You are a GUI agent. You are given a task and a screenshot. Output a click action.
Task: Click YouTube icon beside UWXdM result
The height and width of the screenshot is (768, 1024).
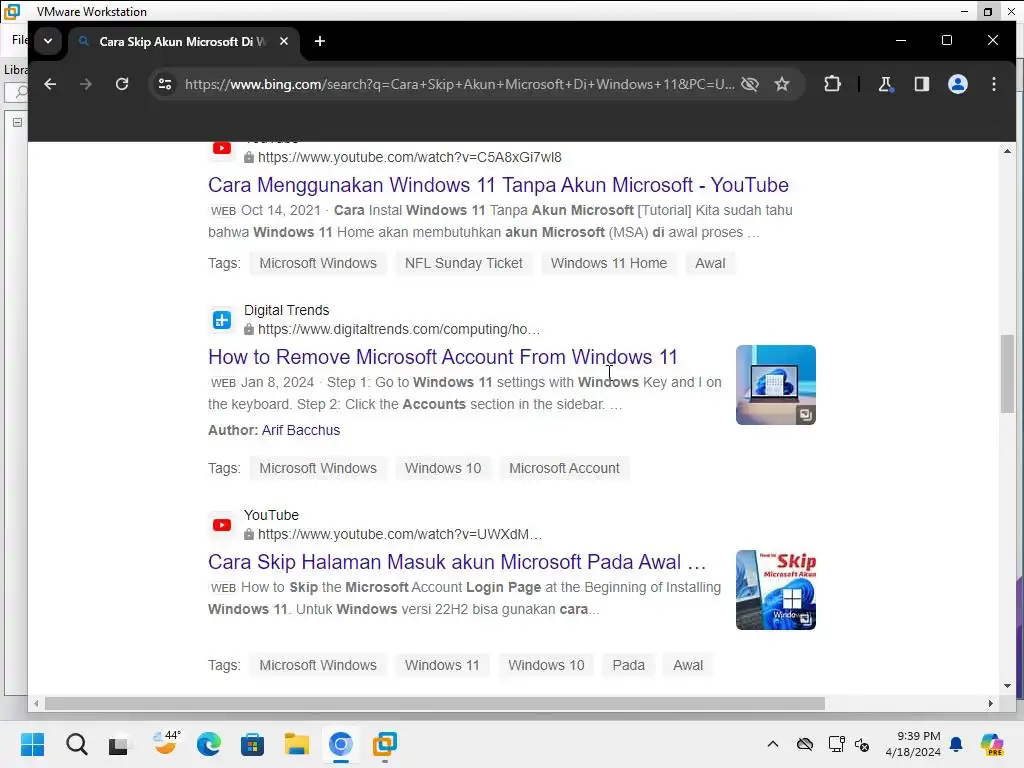[222, 525]
